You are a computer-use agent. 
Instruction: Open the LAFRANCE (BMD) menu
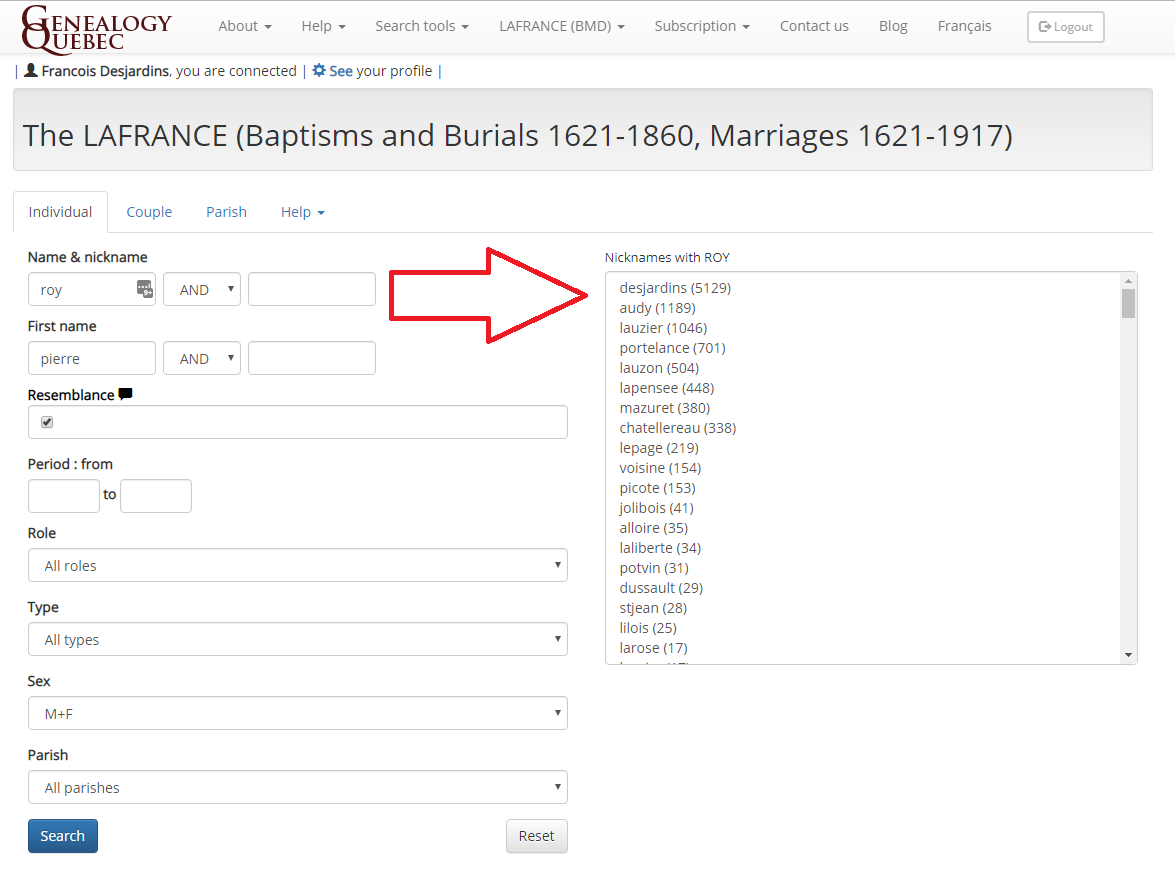click(562, 26)
